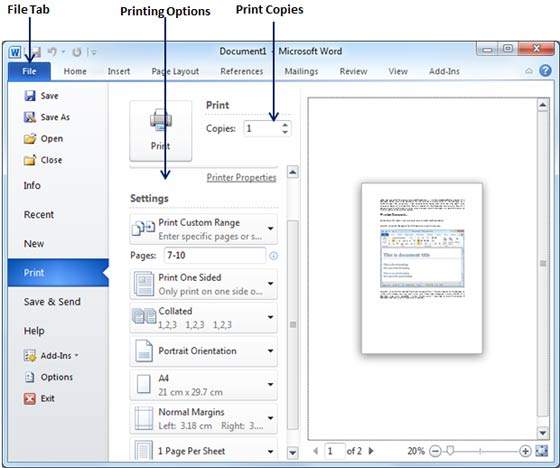Click the settings panel scroll down arrow

point(293,453)
